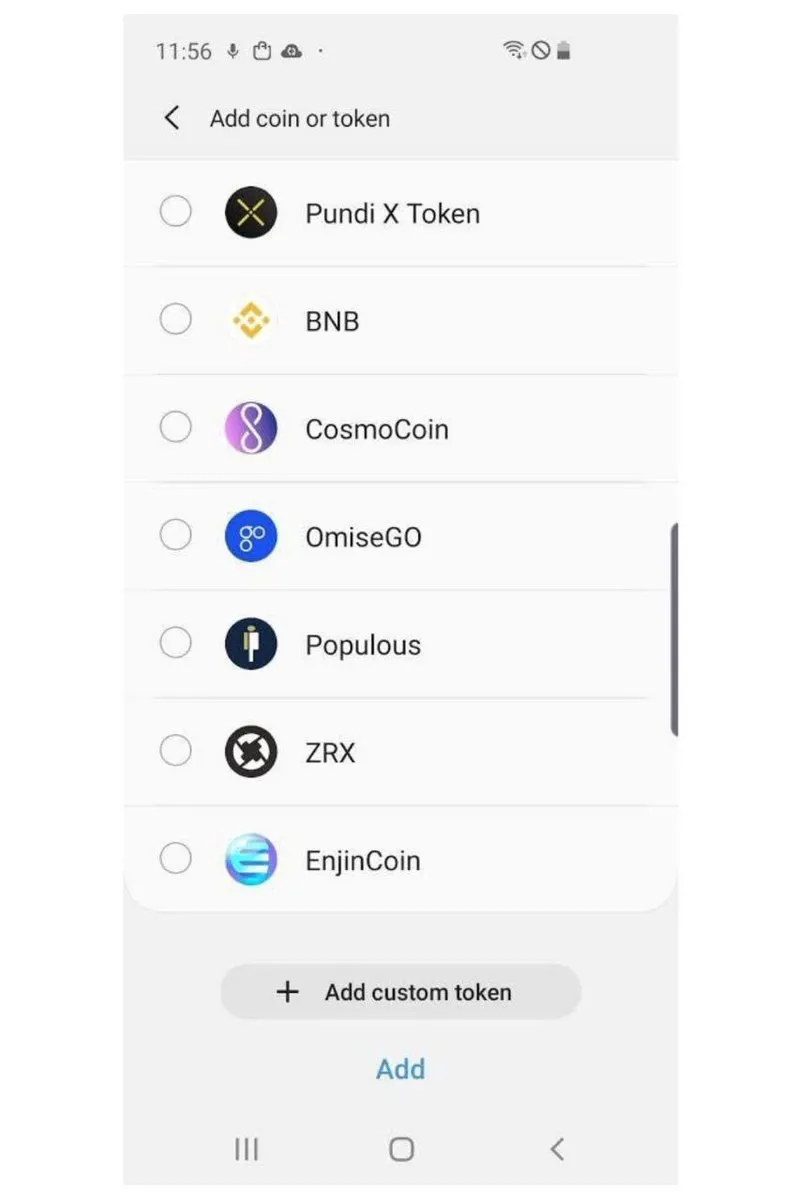Click the token list scrollbar handle

click(x=674, y=630)
